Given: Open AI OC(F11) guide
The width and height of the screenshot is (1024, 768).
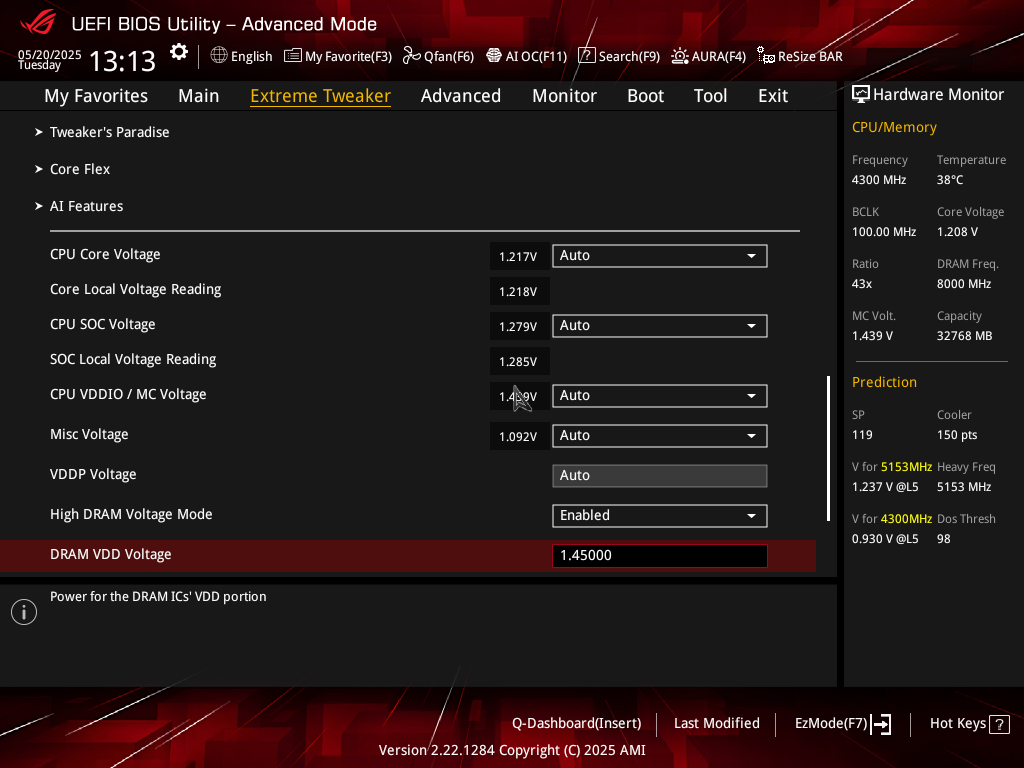Looking at the screenshot, I should [526, 56].
